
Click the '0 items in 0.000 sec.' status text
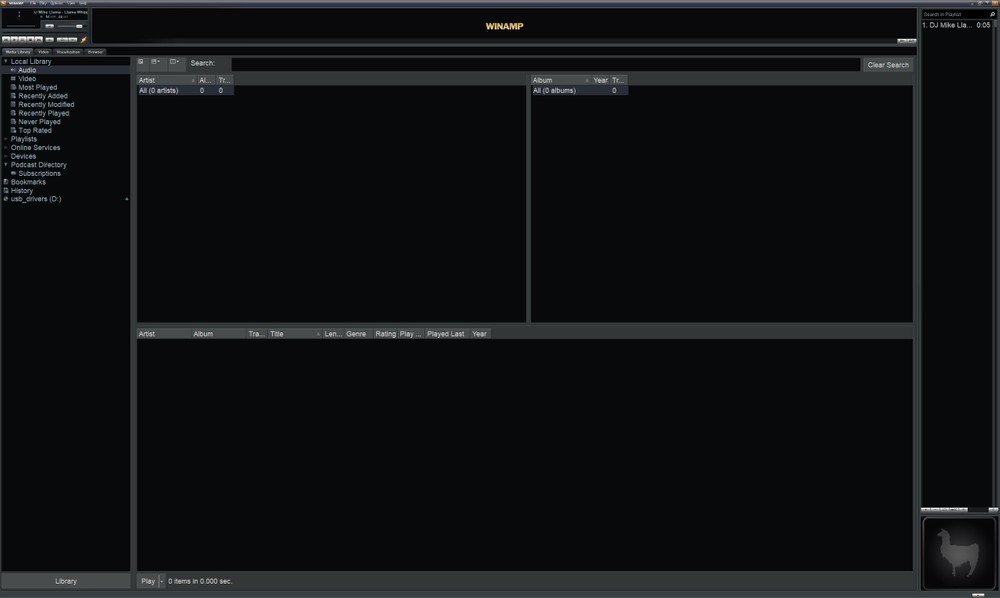[x=200, y=581]
